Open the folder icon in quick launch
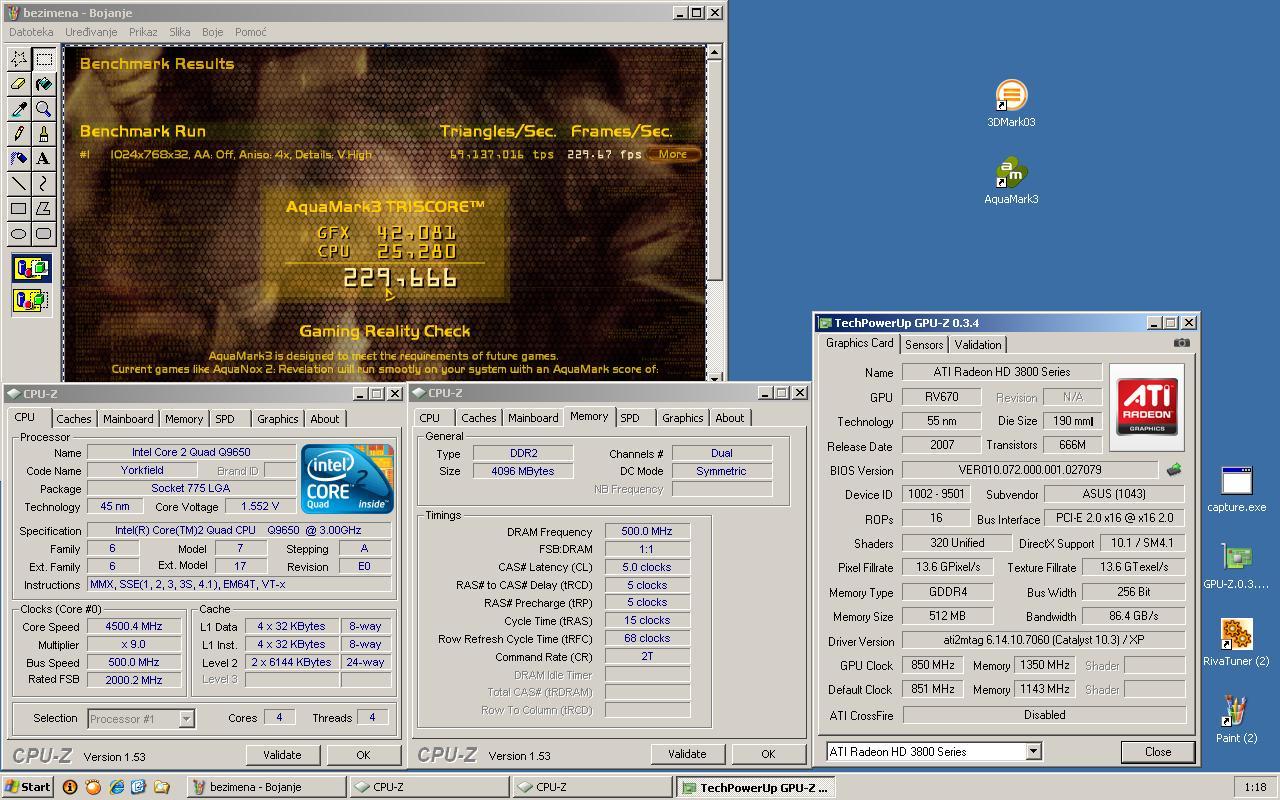Viewport: 1280px width, 800px height. pyautogui.click(x=162, y=787)
